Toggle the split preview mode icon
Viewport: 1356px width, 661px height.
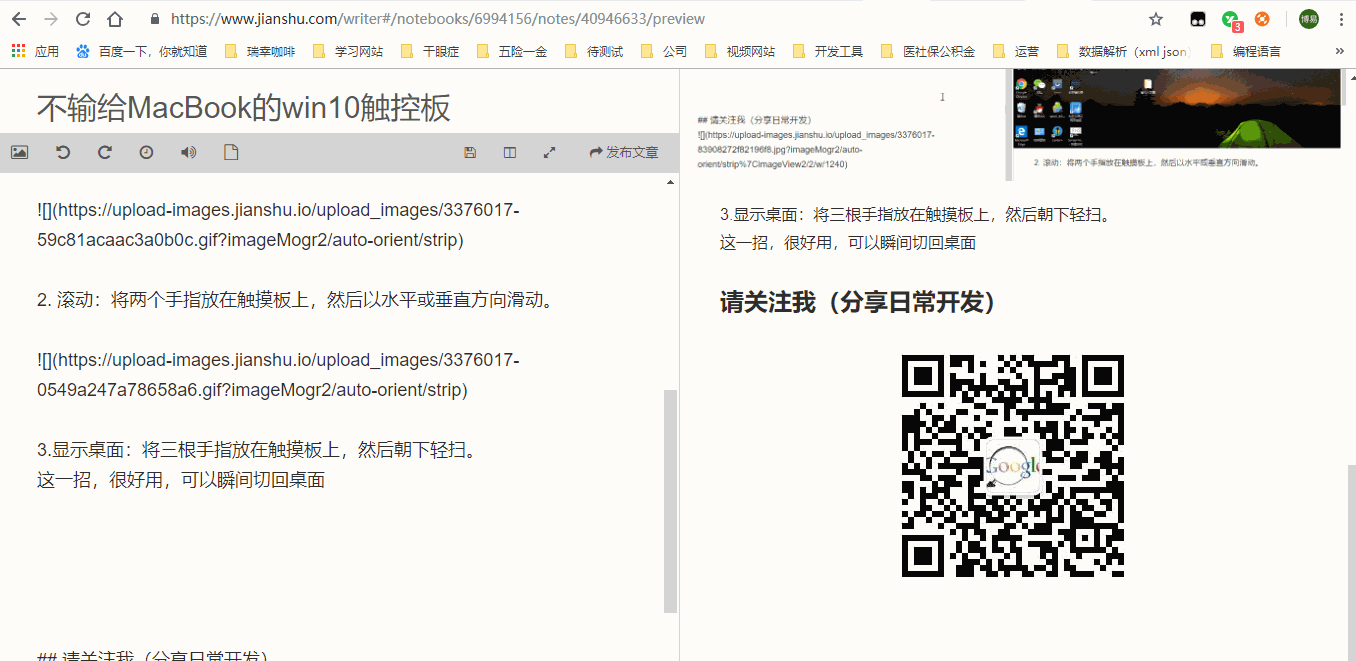510,152
